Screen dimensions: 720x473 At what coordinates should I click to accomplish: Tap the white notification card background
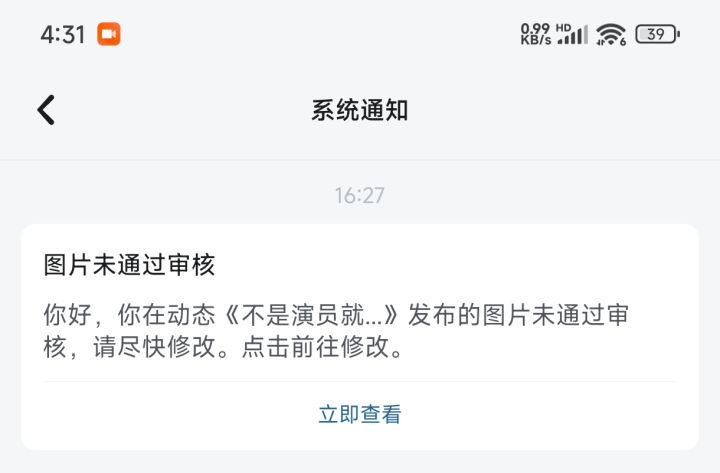[360, 337]
